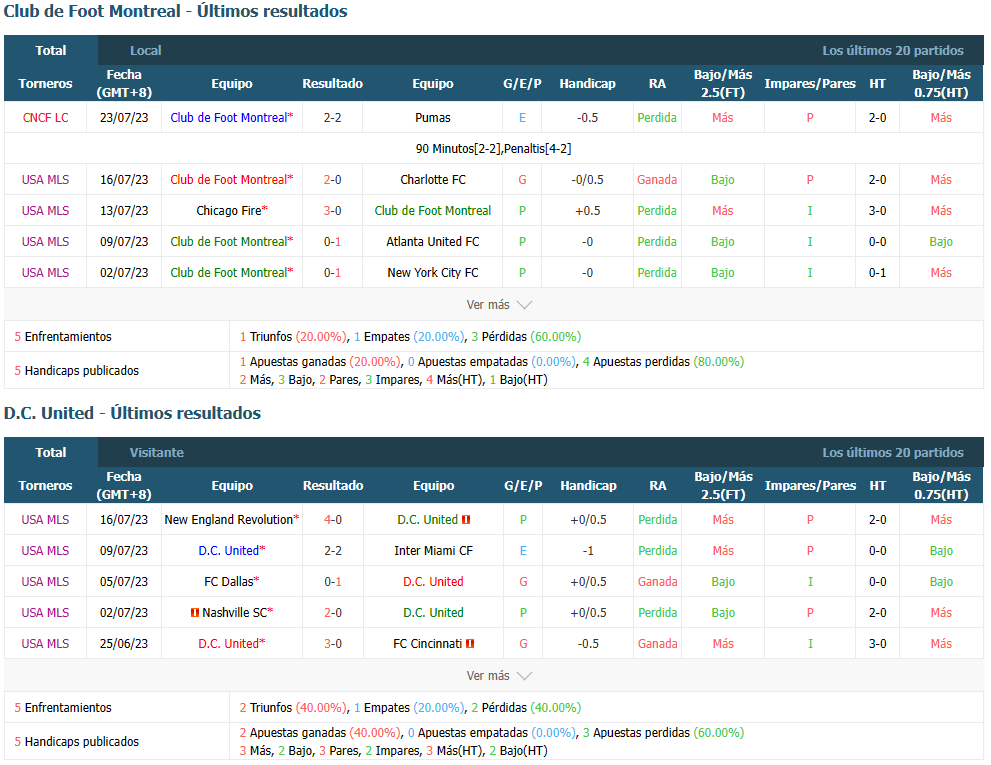Click the 05/07/23 date cell
The height and width of the screenshot is (765, 991).
(x=124, y=582)
